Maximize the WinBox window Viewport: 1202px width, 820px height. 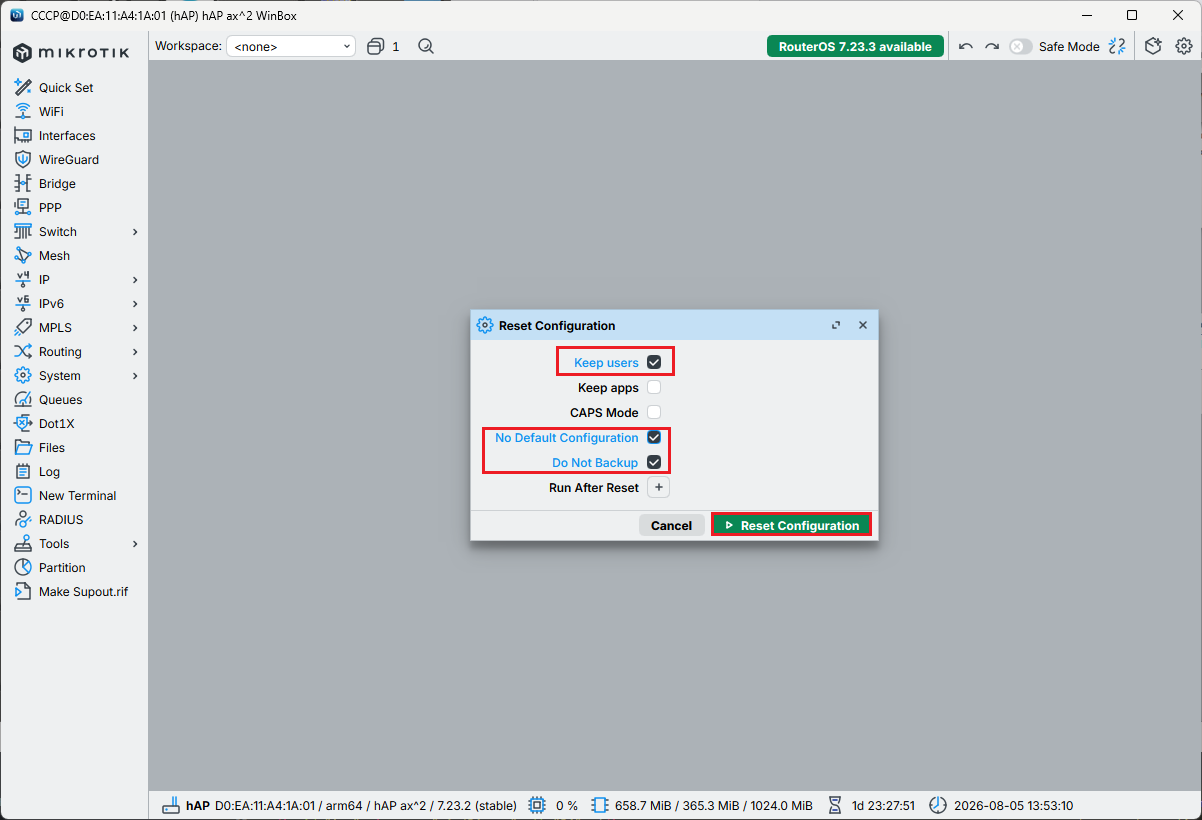[x=1132, y=15]
